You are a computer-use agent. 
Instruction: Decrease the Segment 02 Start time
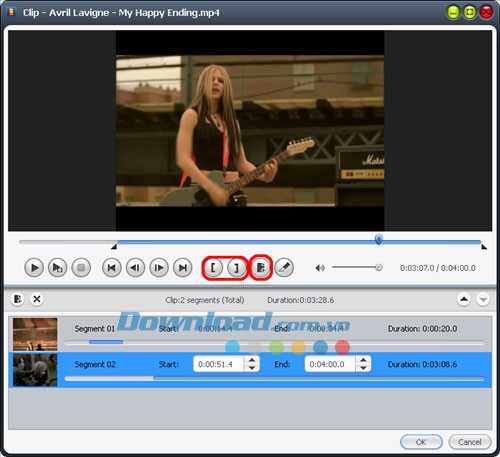coord(252,368)
